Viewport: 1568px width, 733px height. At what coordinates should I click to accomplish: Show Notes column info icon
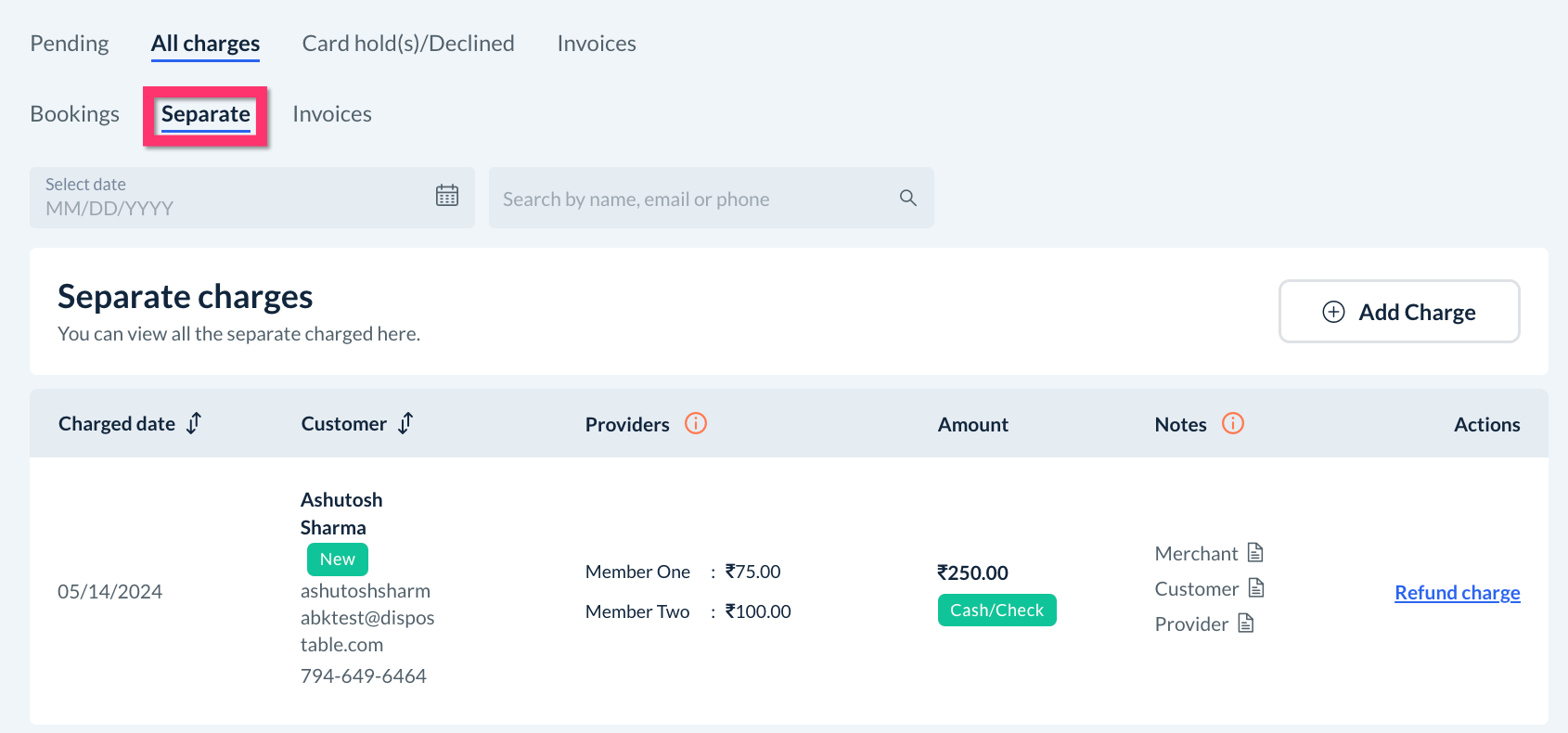point(1233,424)
